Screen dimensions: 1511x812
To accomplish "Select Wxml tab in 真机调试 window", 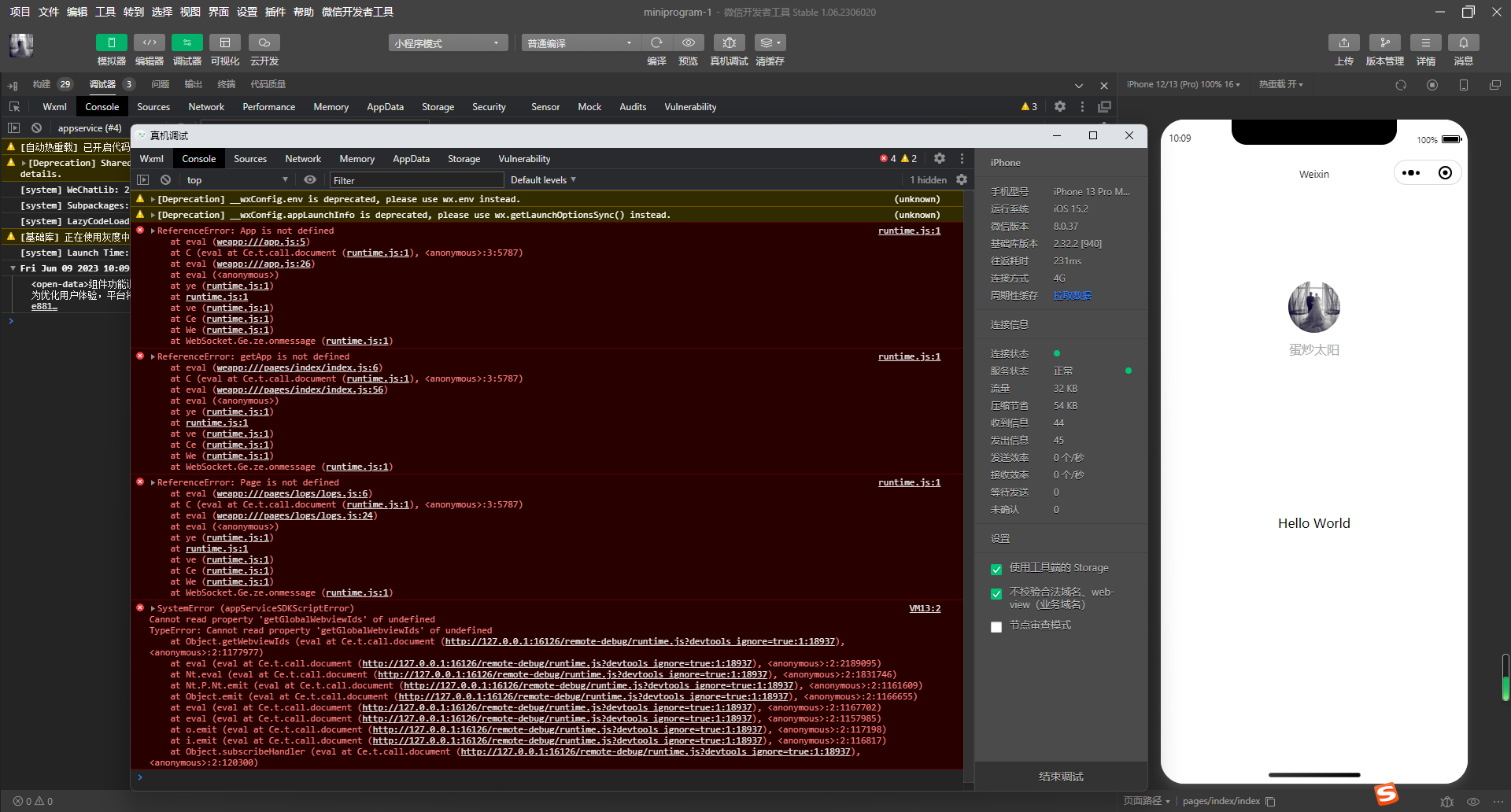I will click(152, 159).
